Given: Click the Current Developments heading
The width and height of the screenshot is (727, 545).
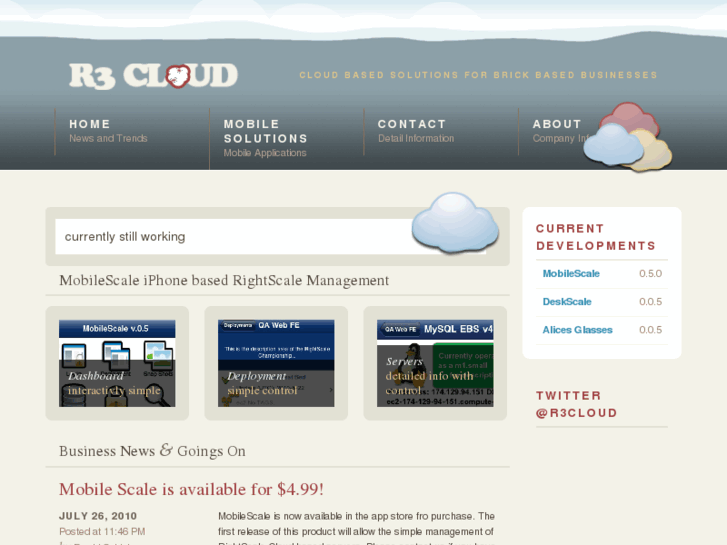Looking at the screenshot, I should (596, 237).
